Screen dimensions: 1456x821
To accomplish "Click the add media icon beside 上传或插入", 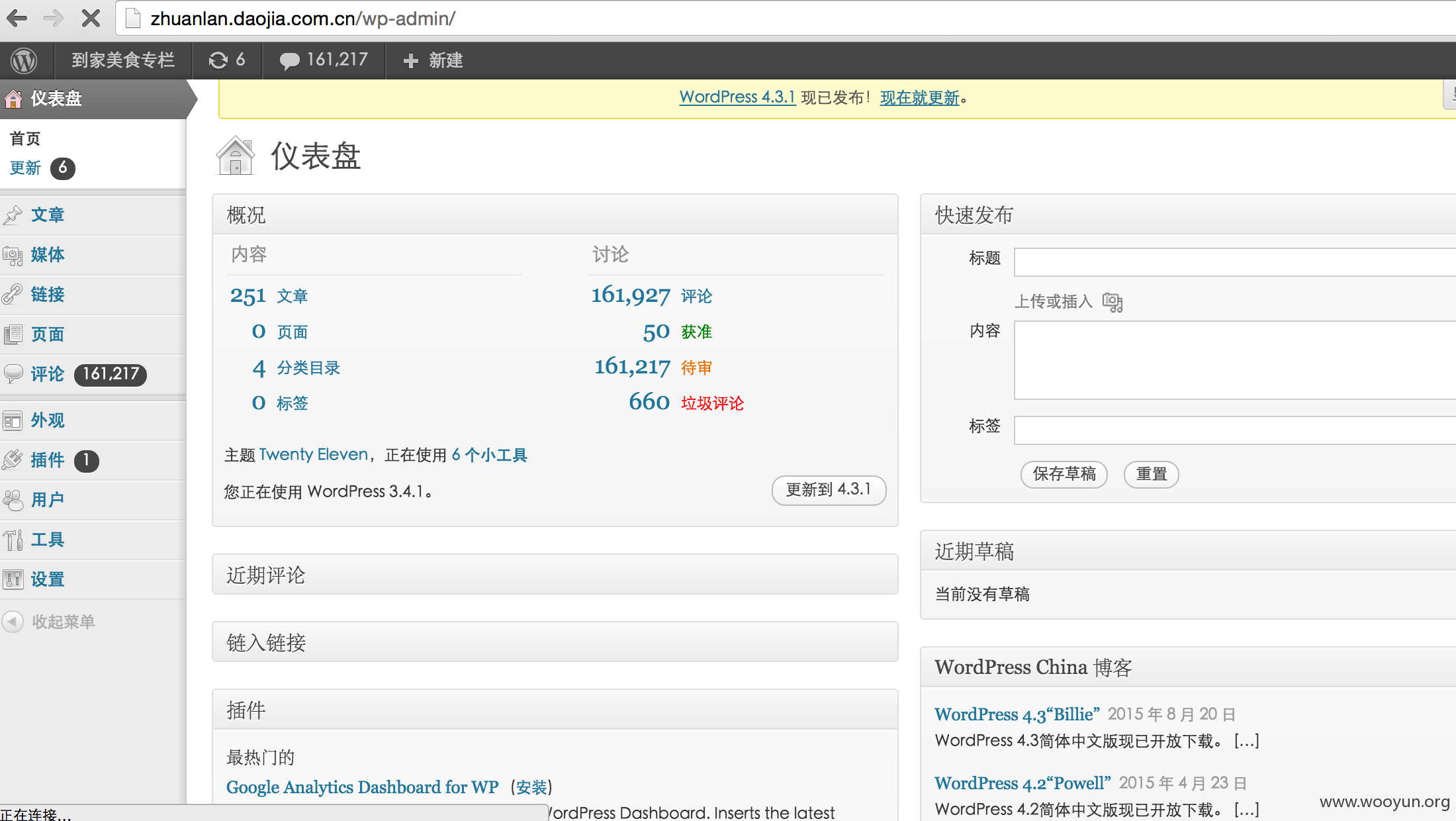I will point(1113,302).
